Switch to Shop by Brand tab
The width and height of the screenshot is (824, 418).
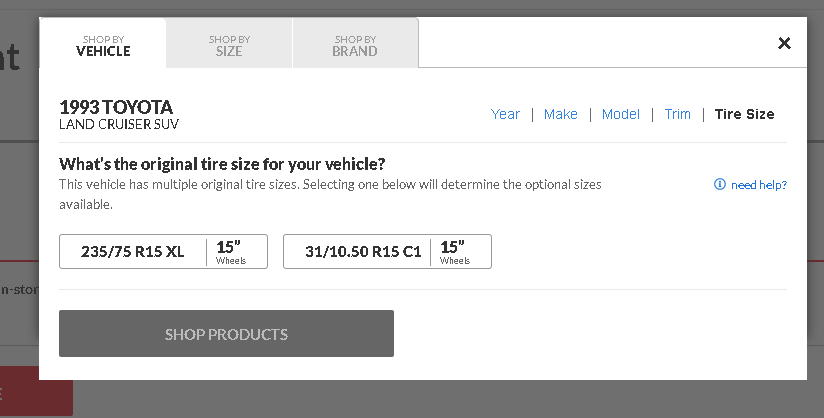(355, 43)
